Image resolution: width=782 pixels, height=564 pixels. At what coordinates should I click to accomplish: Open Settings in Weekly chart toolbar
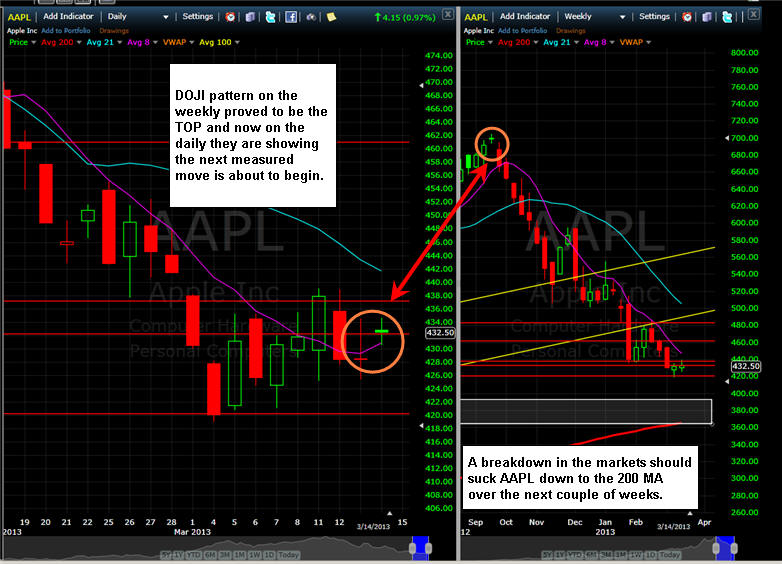654,16
